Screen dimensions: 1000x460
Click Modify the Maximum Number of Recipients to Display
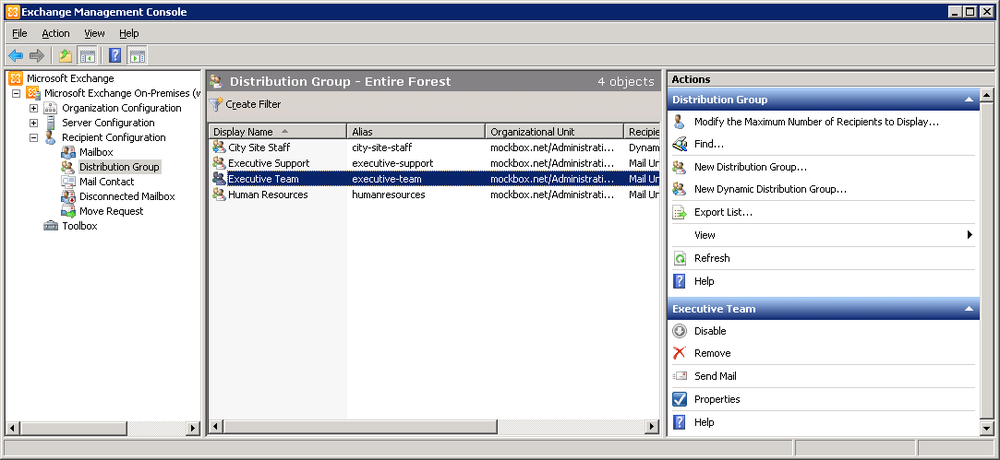coord(816,122)
